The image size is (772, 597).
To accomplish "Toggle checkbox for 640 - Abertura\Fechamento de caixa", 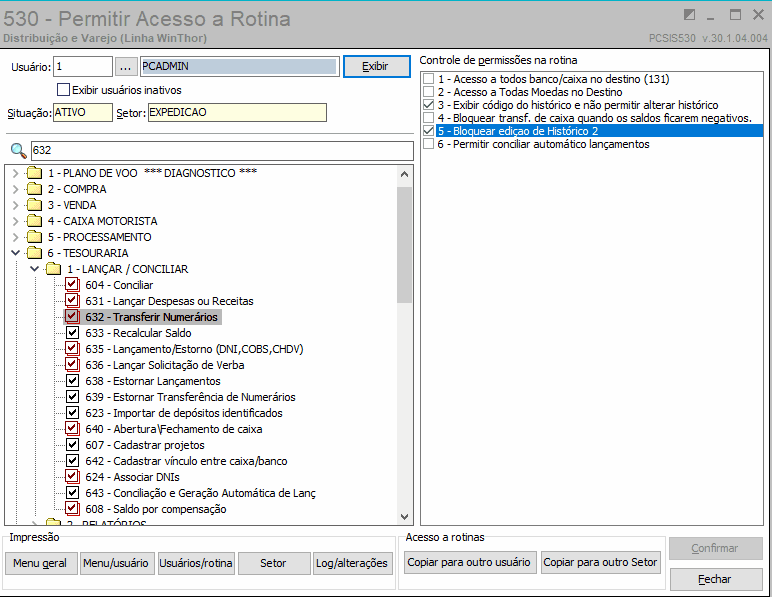I will 72,429.
